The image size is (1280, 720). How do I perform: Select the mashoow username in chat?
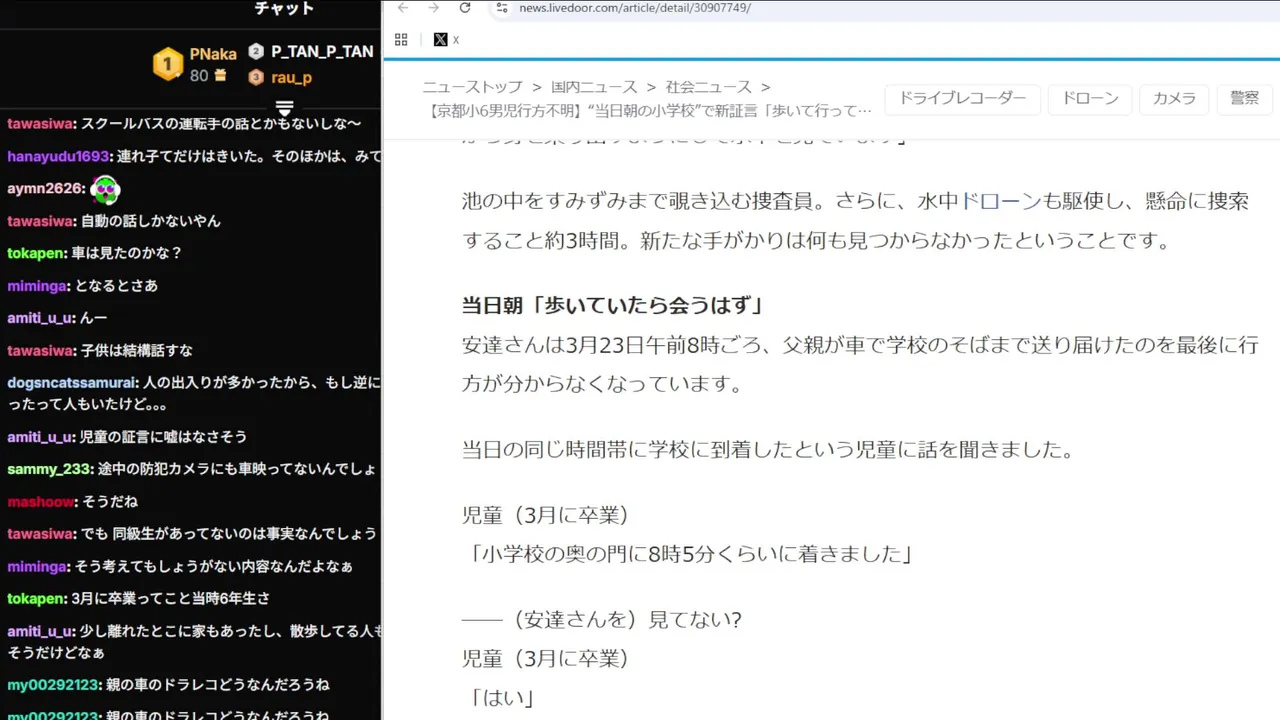tap(40, 501)
